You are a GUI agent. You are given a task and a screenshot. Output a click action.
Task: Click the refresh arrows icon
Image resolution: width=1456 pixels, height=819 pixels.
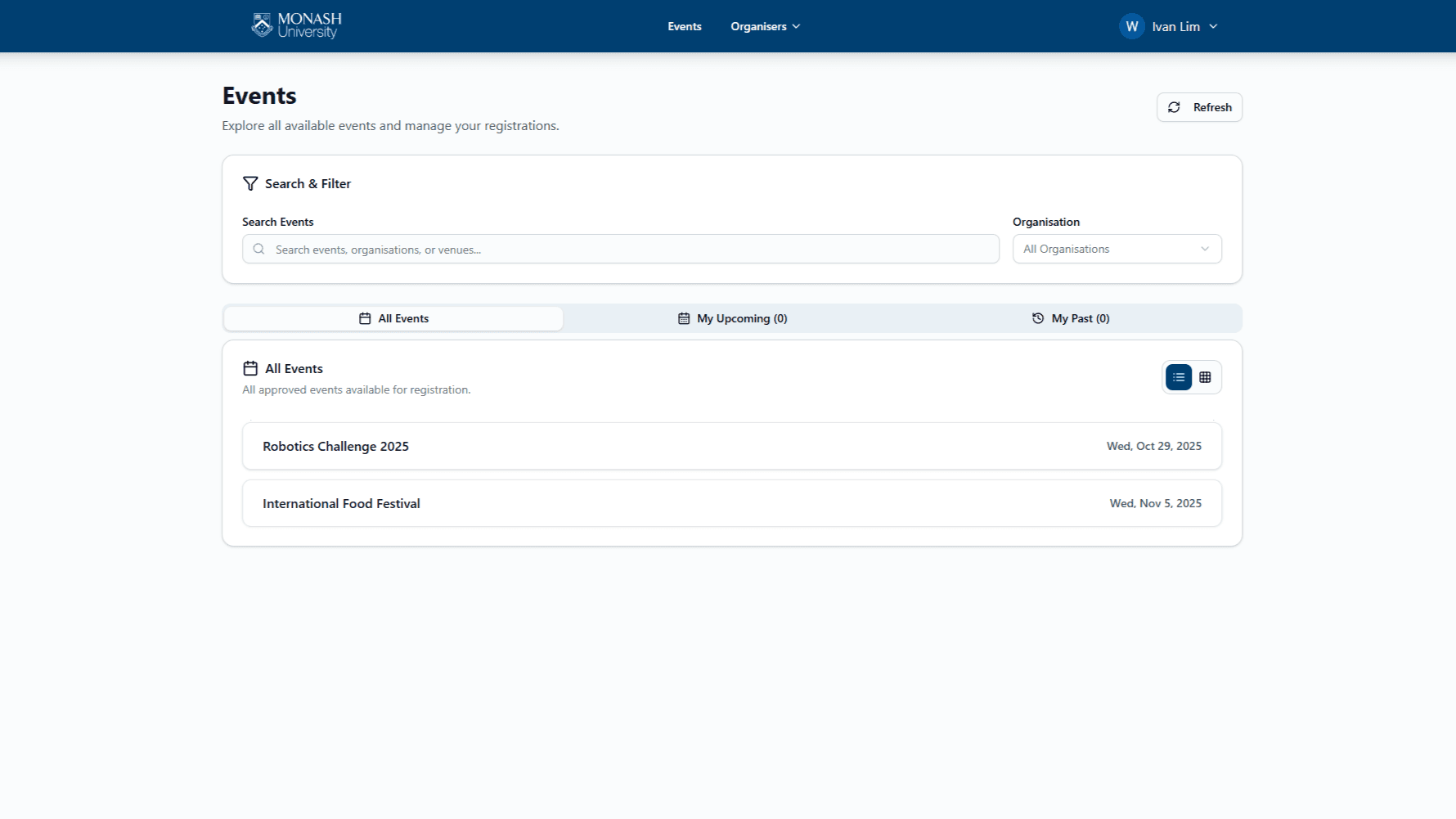click(x=1174, y=107)
